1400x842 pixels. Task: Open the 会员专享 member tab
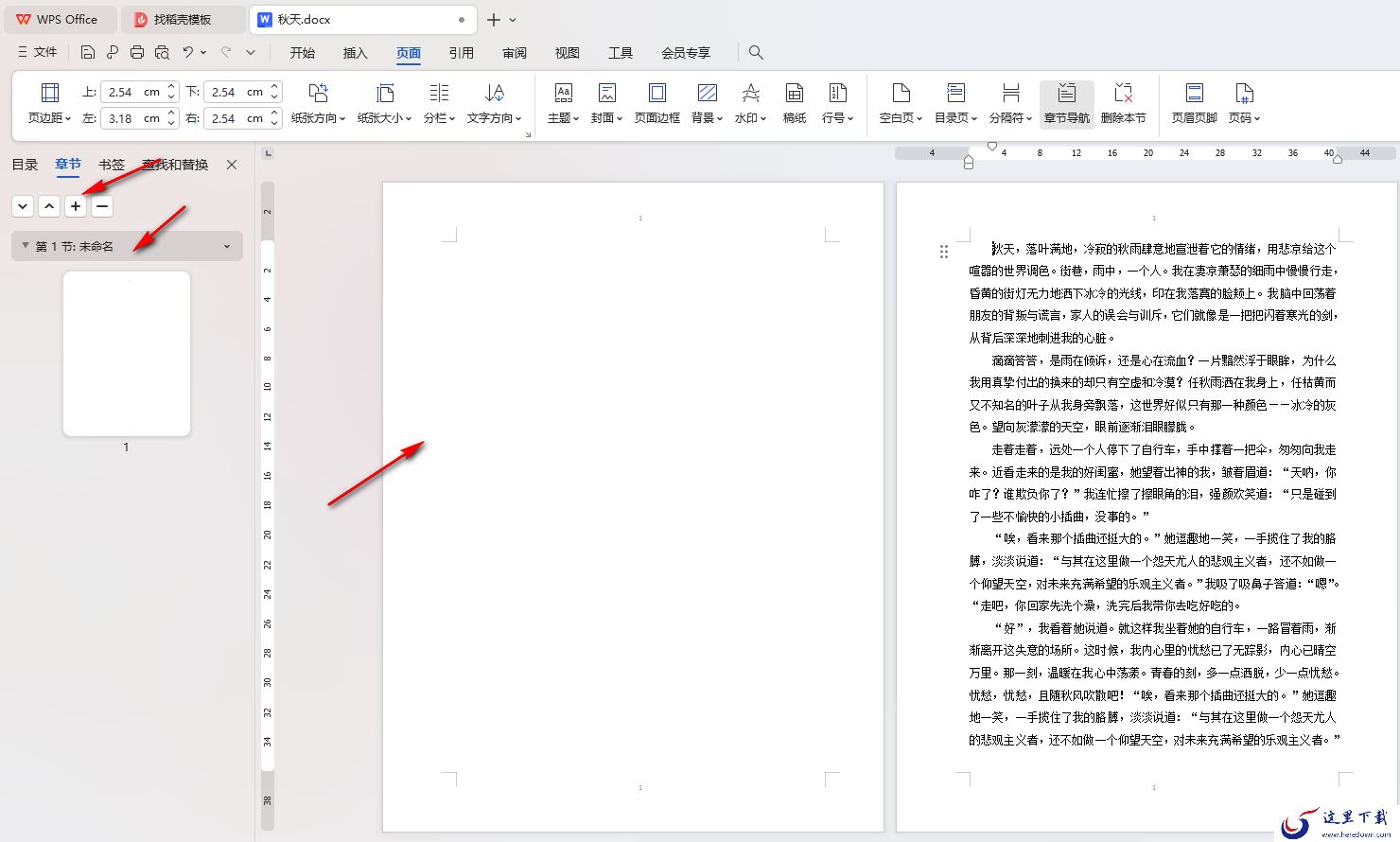click(x=686, y=53)
